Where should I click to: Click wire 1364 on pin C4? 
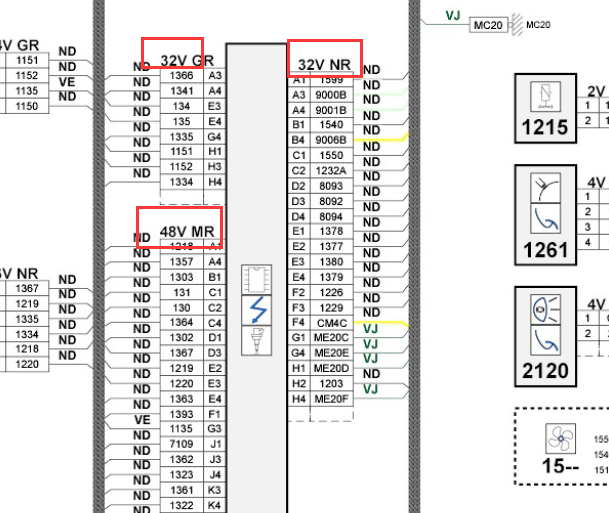point(182,322)
